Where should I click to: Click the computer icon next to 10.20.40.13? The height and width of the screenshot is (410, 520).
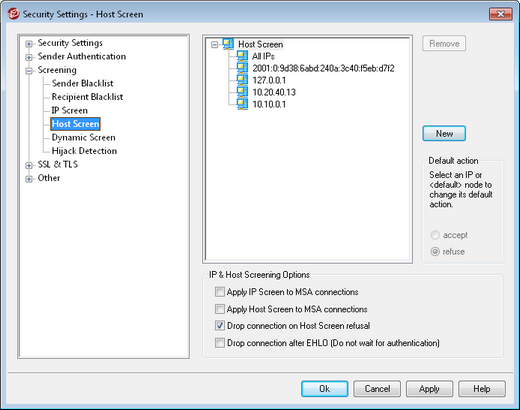[x=242, y=92]
